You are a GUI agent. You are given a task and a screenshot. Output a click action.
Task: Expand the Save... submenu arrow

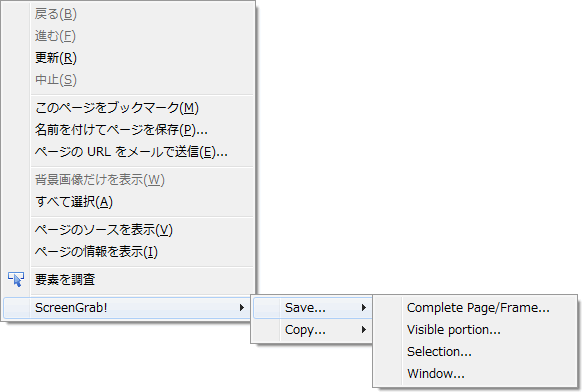click(x=364, y=307)
